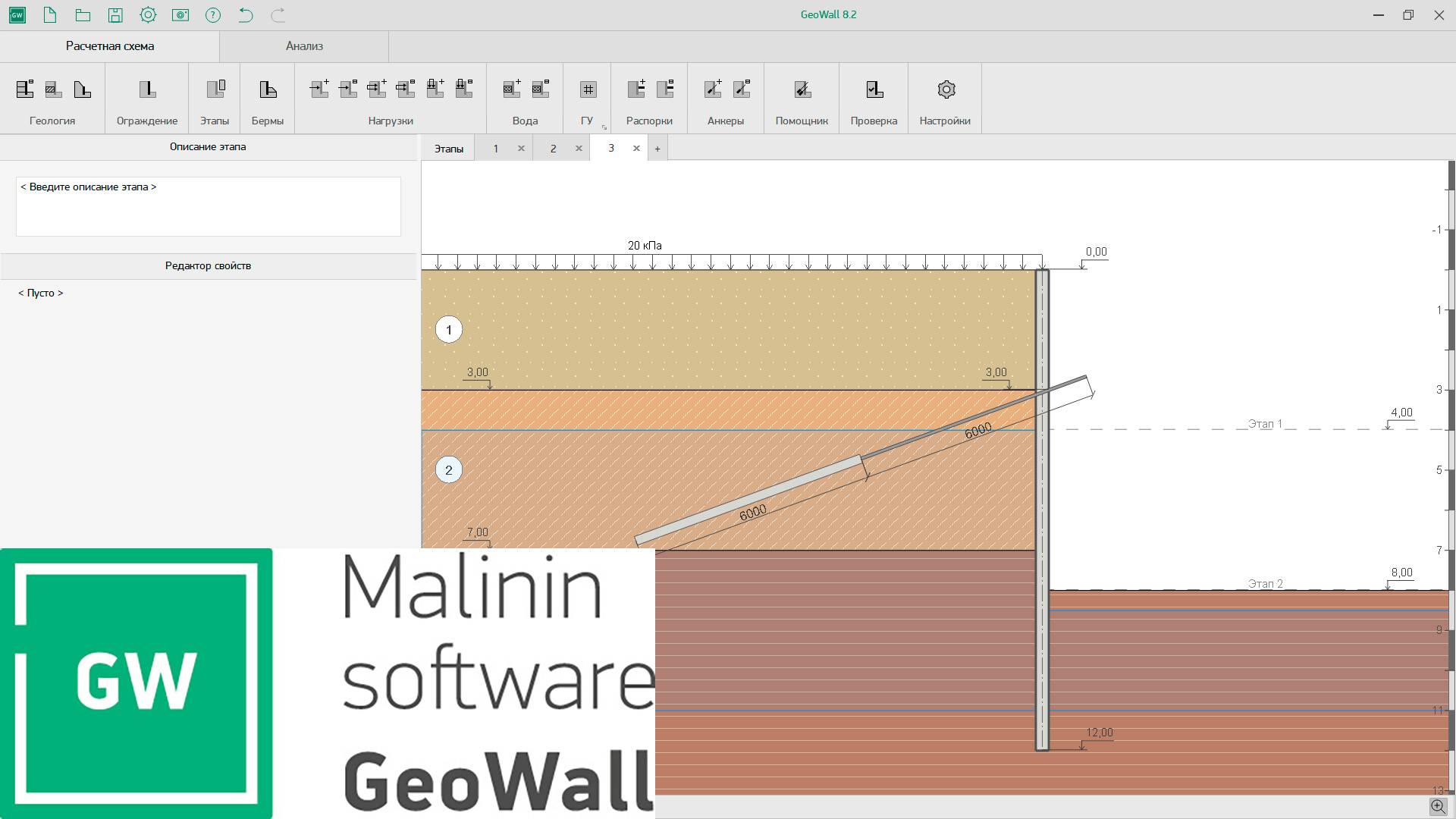The width and height of the screenshot is (1456, 819).
Task: Add water level in Вода group
Action: point(512,89)
